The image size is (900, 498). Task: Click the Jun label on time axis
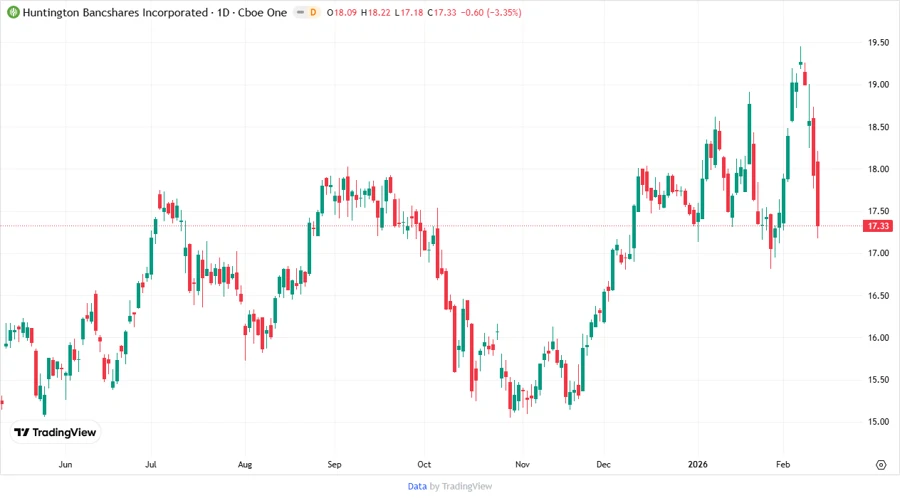point(65,464)
